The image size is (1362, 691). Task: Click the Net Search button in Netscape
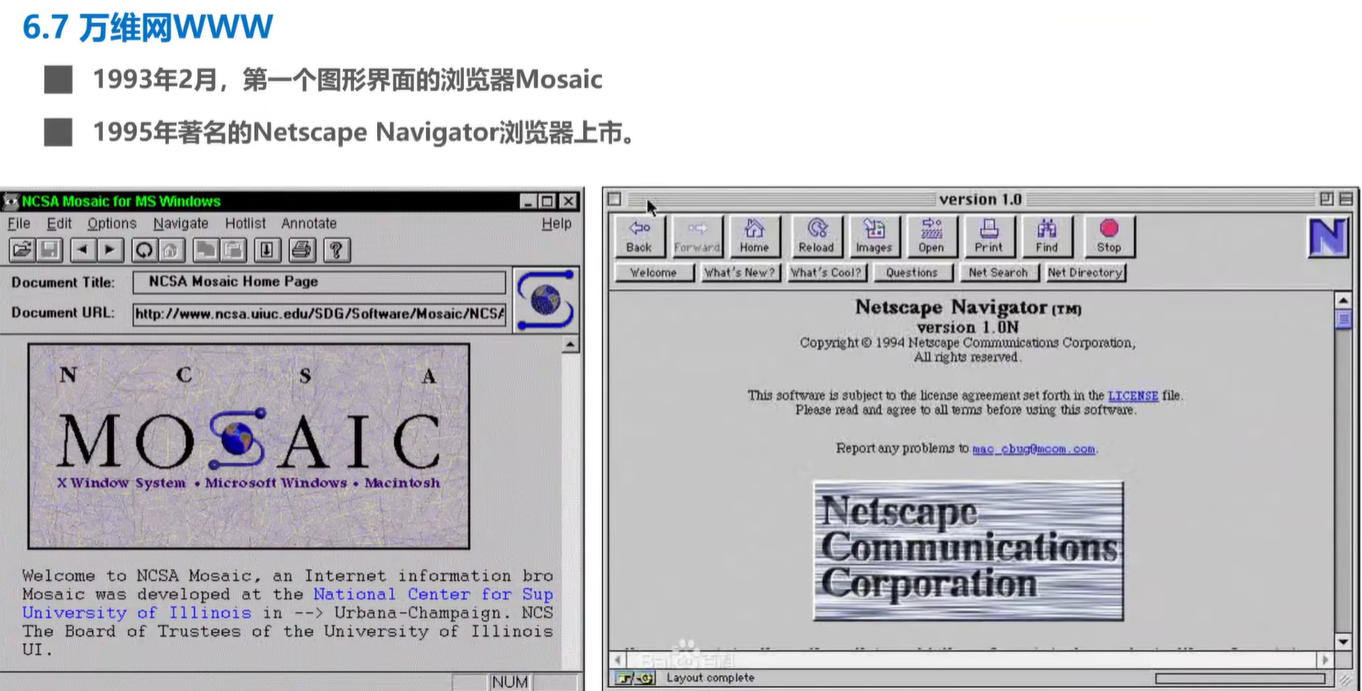[998, 272]
